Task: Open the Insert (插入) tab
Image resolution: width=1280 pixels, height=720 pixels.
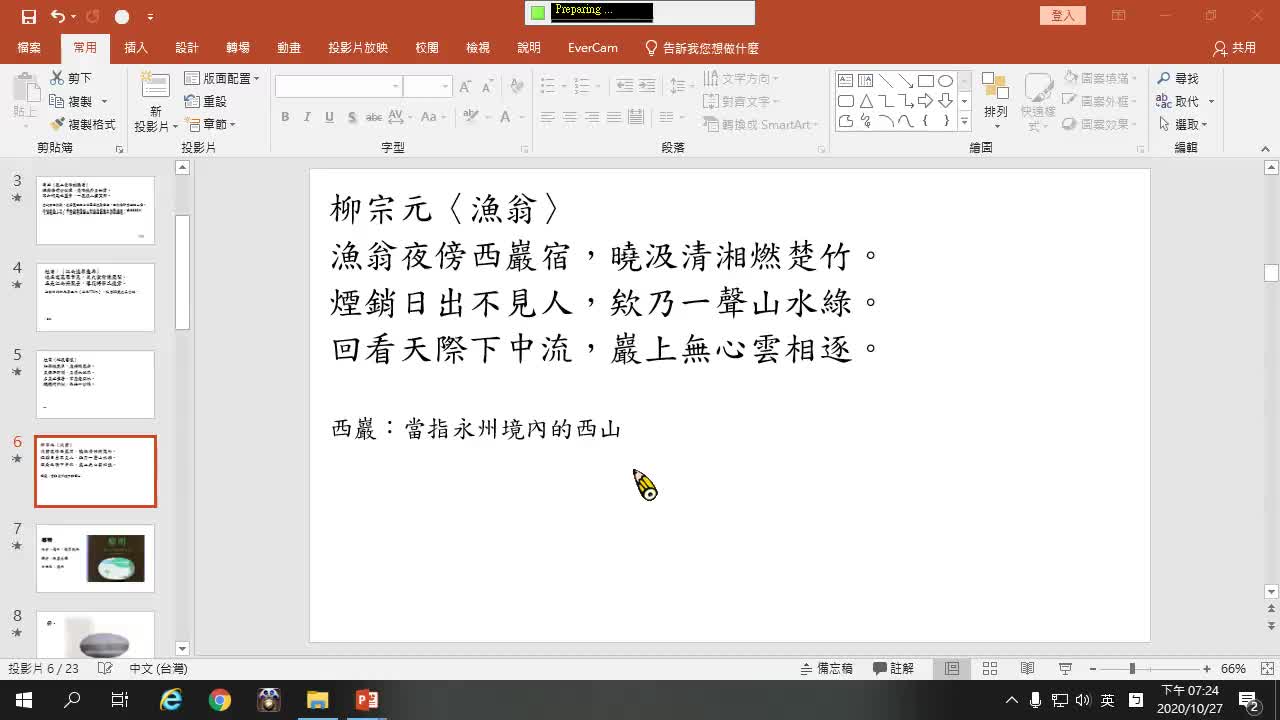Action: click(135, 48)
